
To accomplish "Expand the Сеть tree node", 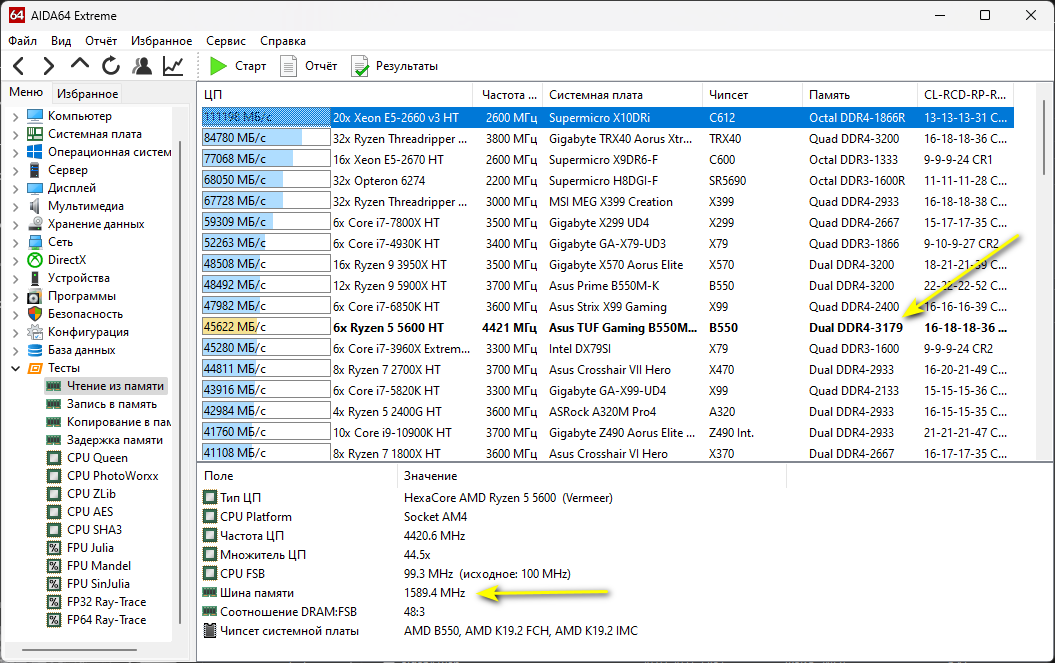I will click(15, 242).
